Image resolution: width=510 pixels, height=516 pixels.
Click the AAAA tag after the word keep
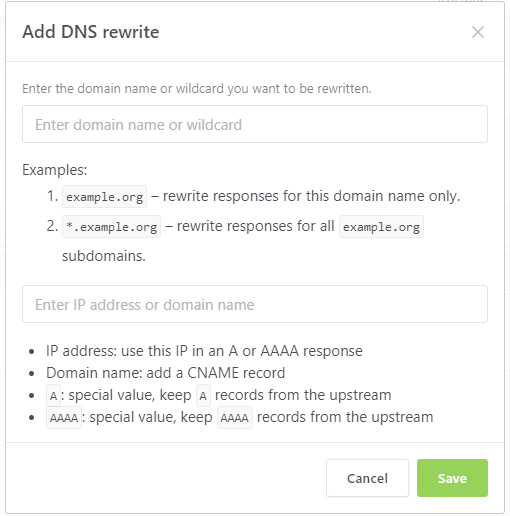(x=235, y=418)
